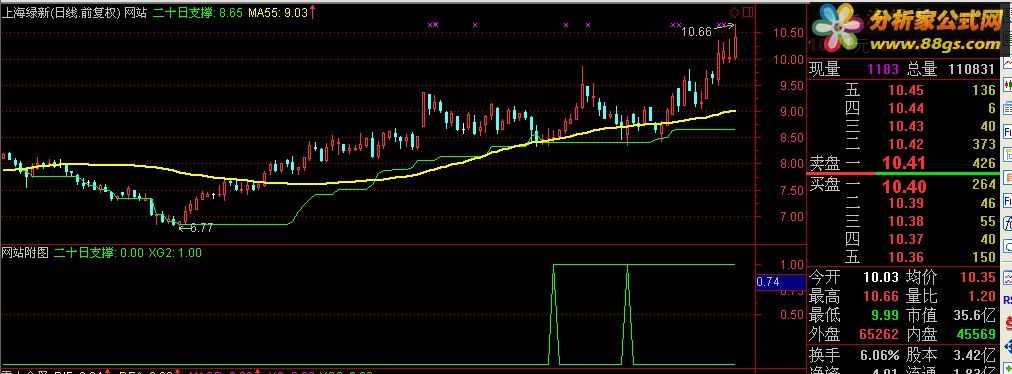The image size is (1012, 374).
Task: Click sell-four price 10.44
Action: pyautogui.click(x=906, y=109)
